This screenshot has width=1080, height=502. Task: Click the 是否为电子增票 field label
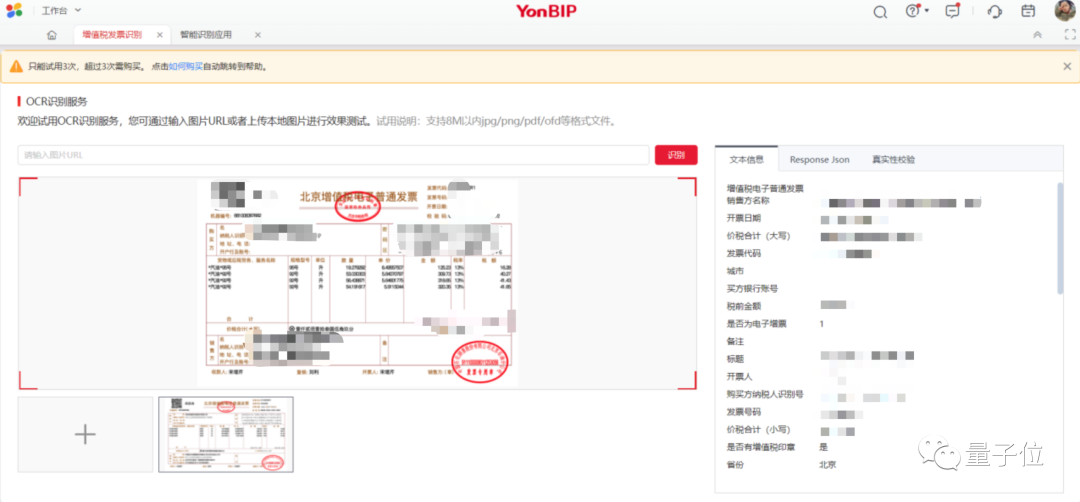[x=756, y=324]
